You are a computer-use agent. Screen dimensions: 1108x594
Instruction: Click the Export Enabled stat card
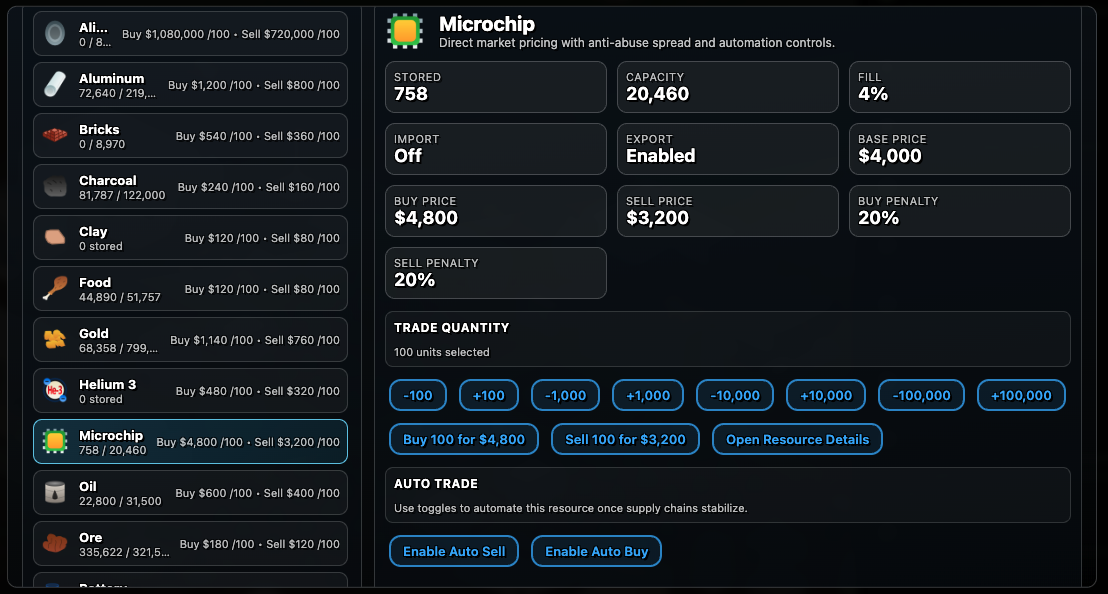pos(728,149)
